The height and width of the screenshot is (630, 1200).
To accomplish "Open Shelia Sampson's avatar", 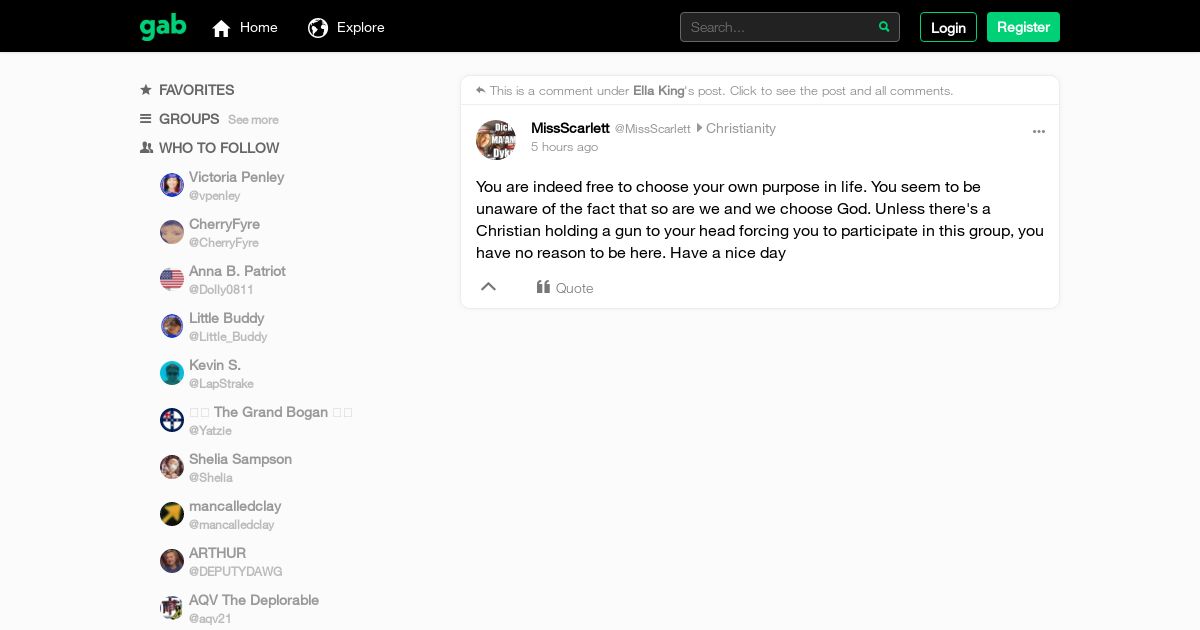I will pyautogui.click(x=172, y=467).
